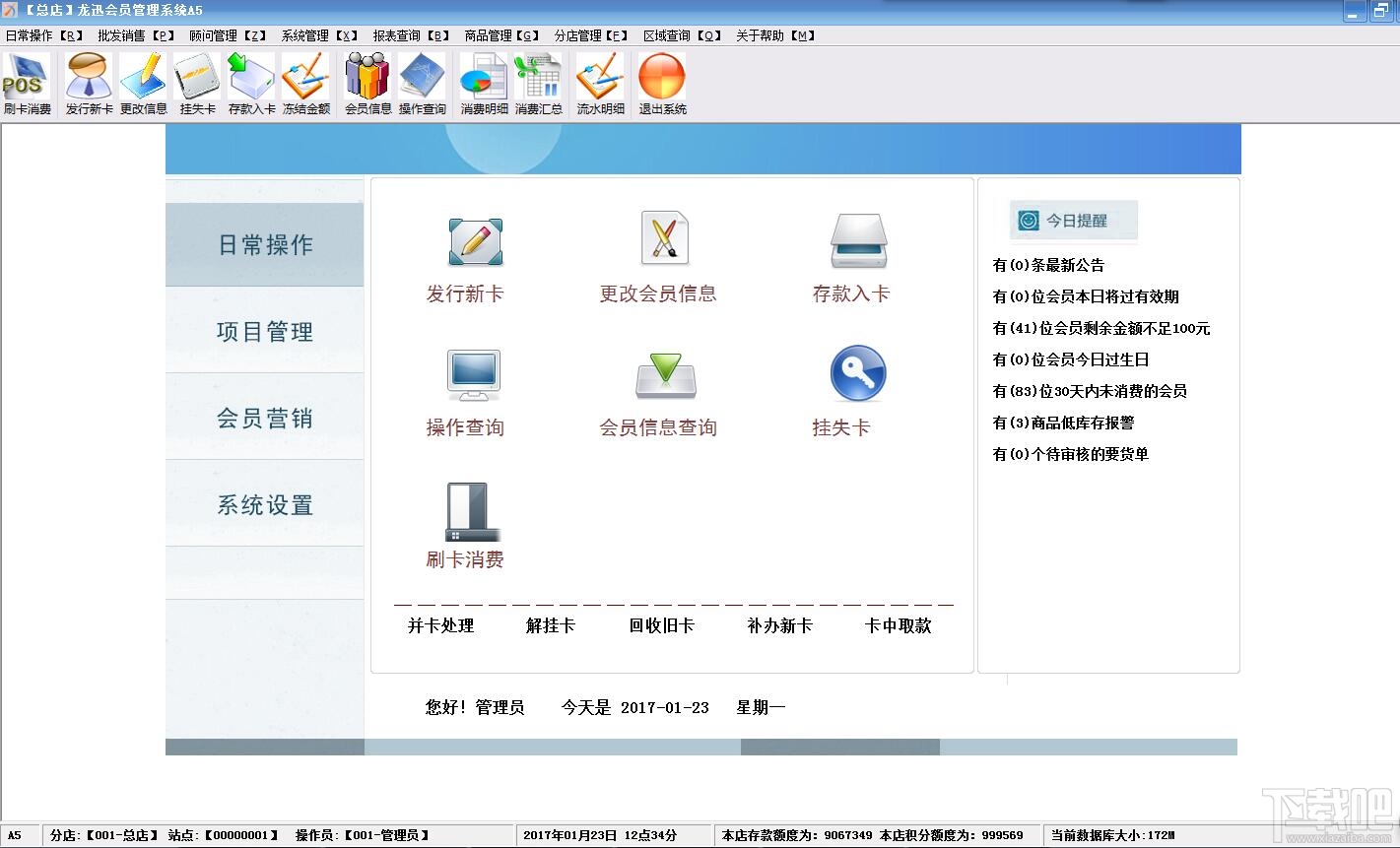Open the 报表查询【B】 menu

point(412,35)
